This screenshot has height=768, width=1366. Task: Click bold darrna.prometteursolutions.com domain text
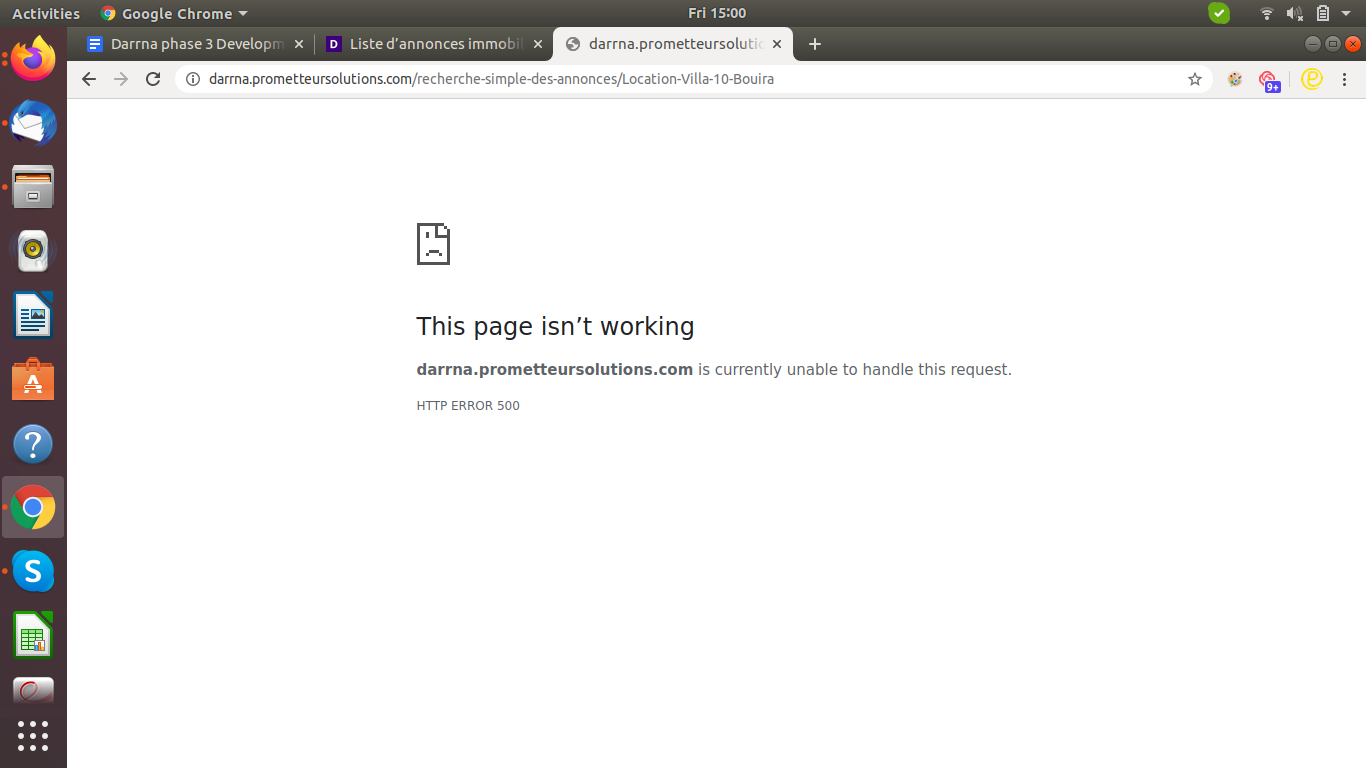(554, 369)
